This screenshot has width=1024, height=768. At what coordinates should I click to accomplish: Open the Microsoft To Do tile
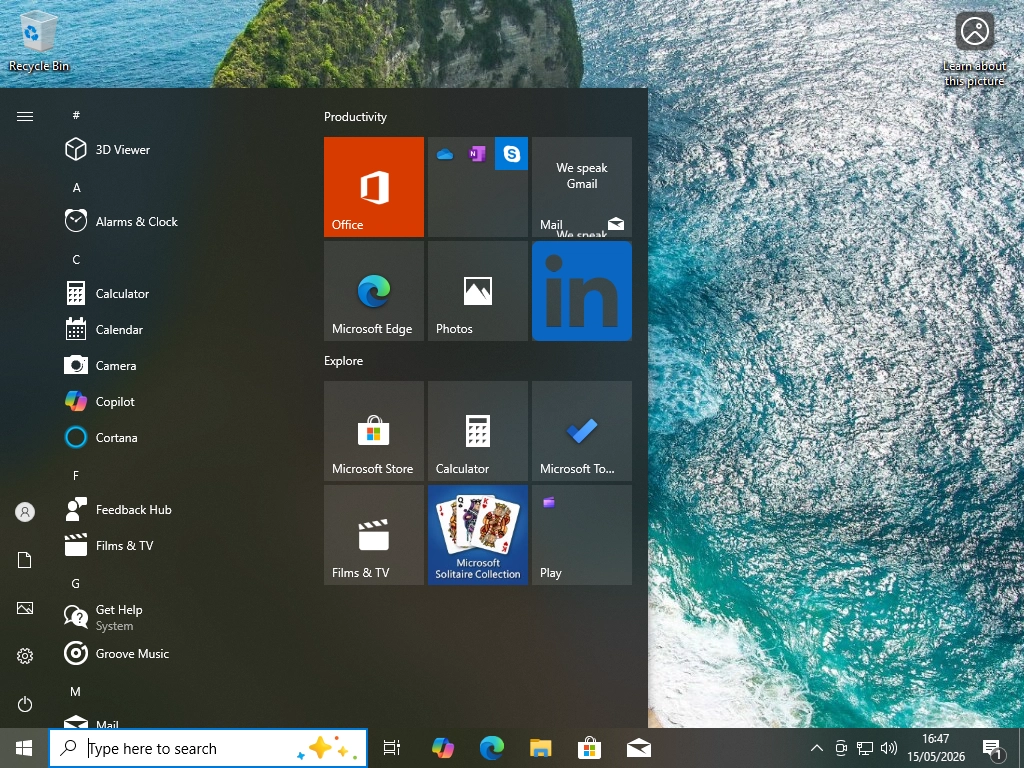[582, 431]
